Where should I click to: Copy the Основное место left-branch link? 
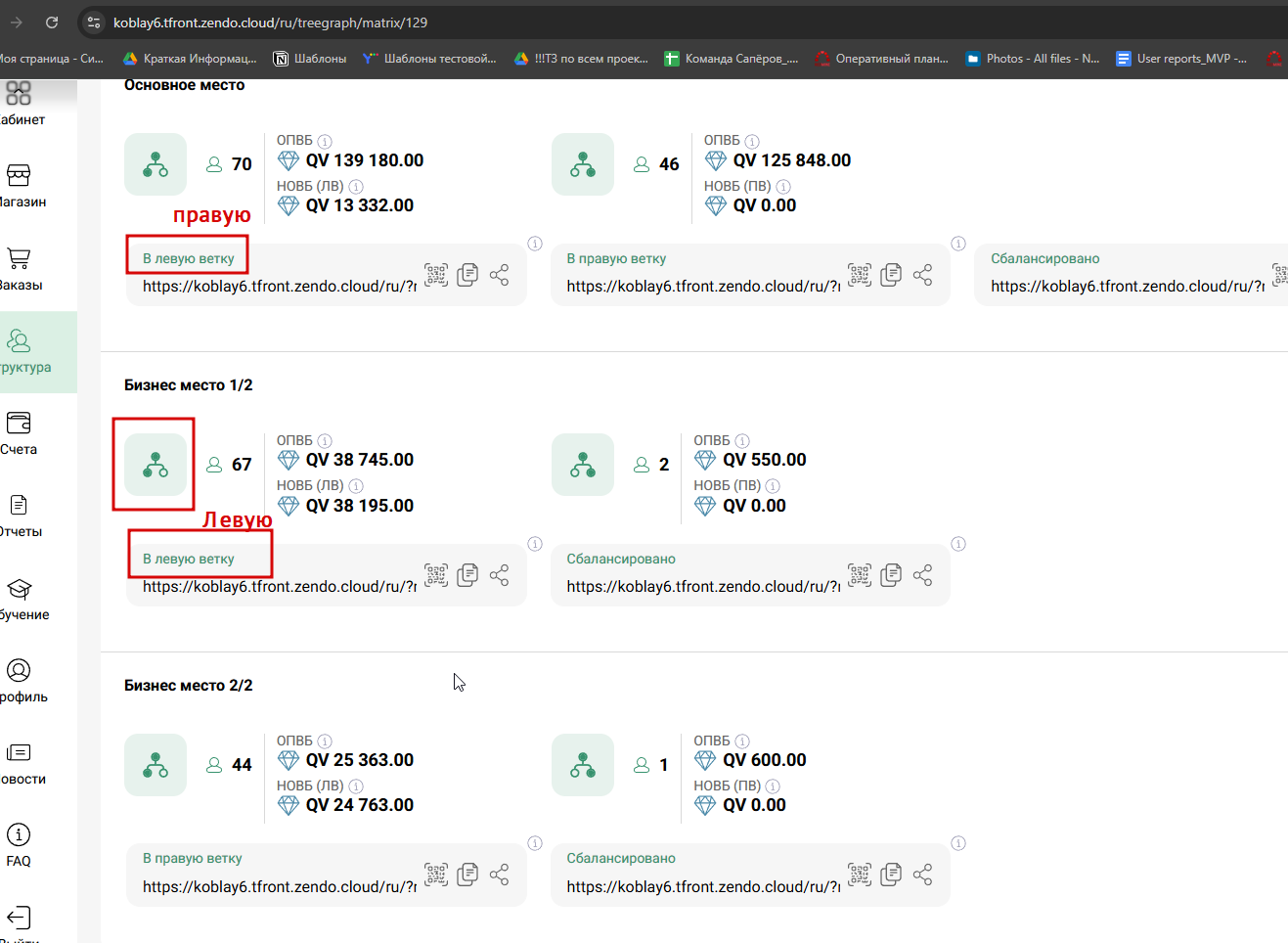point(467,275)
